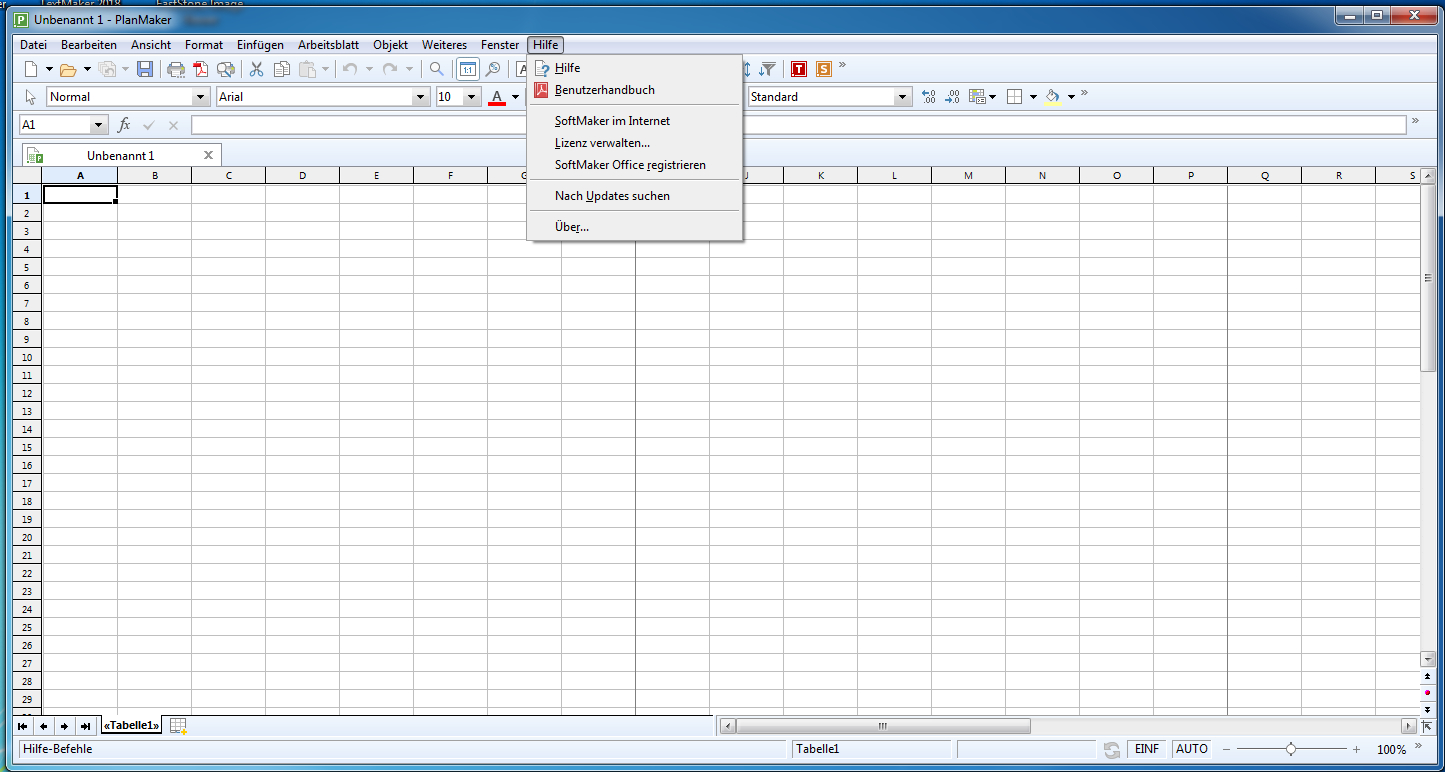
Task: Click the font color A icon
Action: pyautogui.click(x=497, y=97)
